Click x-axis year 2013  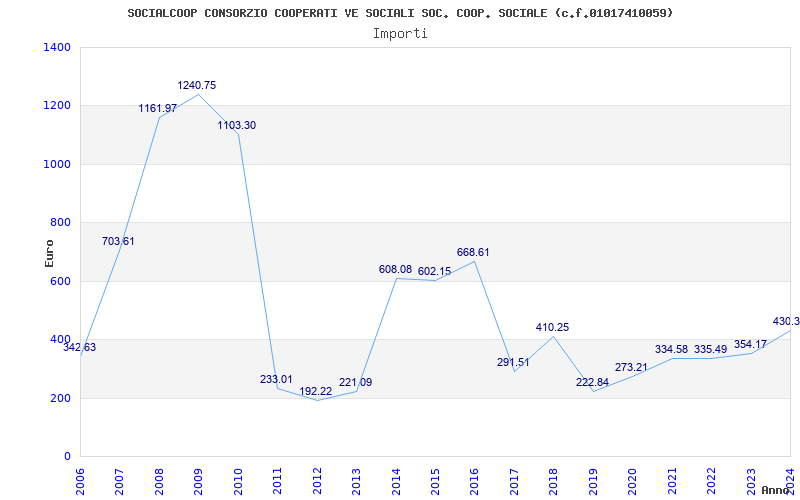356,481
